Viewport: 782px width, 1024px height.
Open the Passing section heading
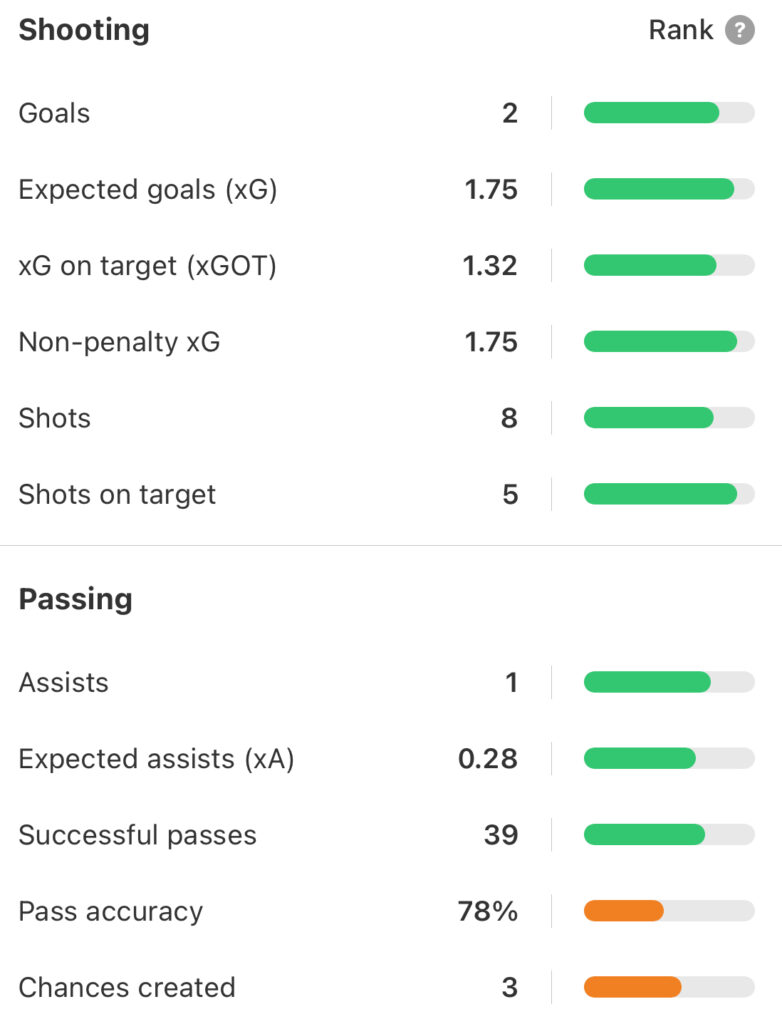click(x=75, y=600)
